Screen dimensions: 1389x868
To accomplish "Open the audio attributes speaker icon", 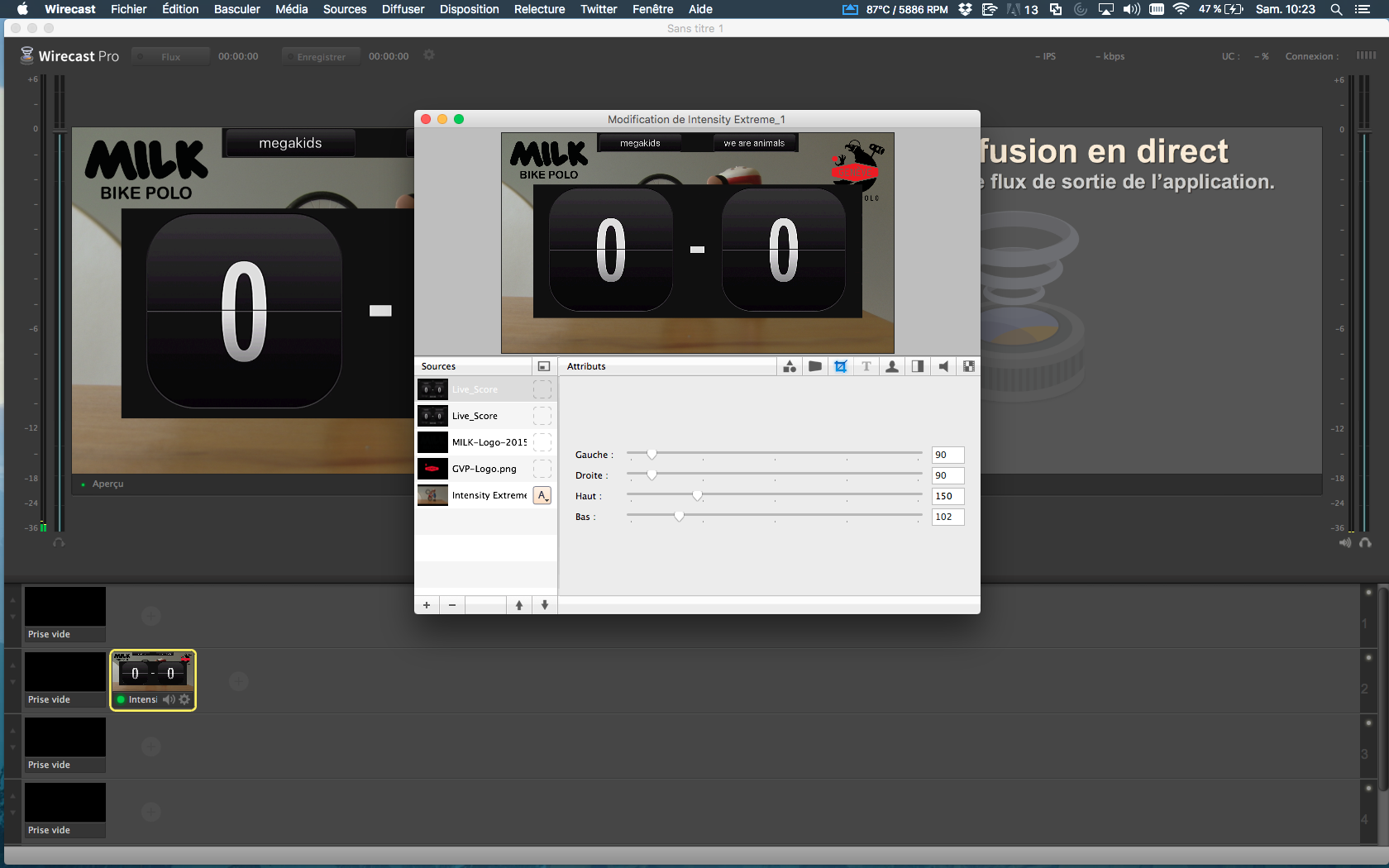I will point(943,366).
